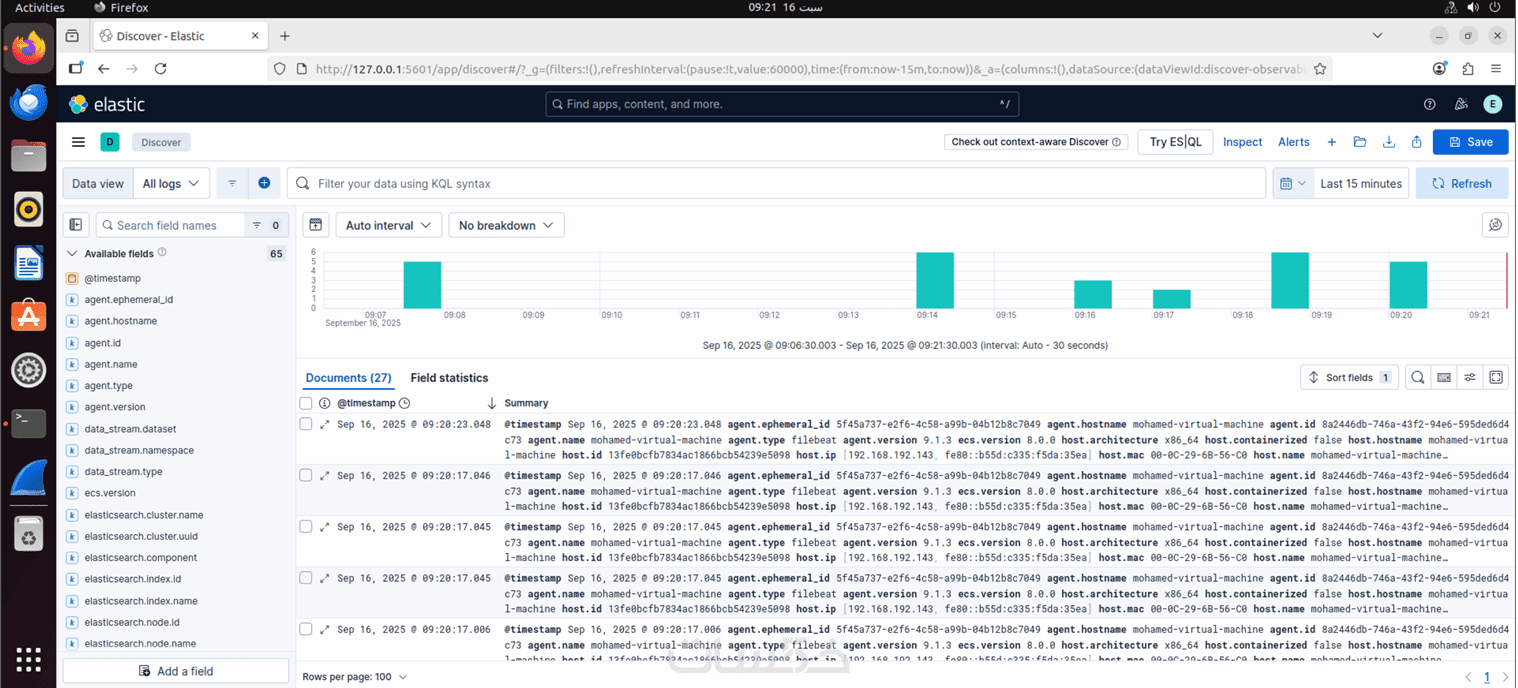This screenshot has width=1518, height=688.
Task: Click Check out context-aware Discover
Action: (1036, 142)
